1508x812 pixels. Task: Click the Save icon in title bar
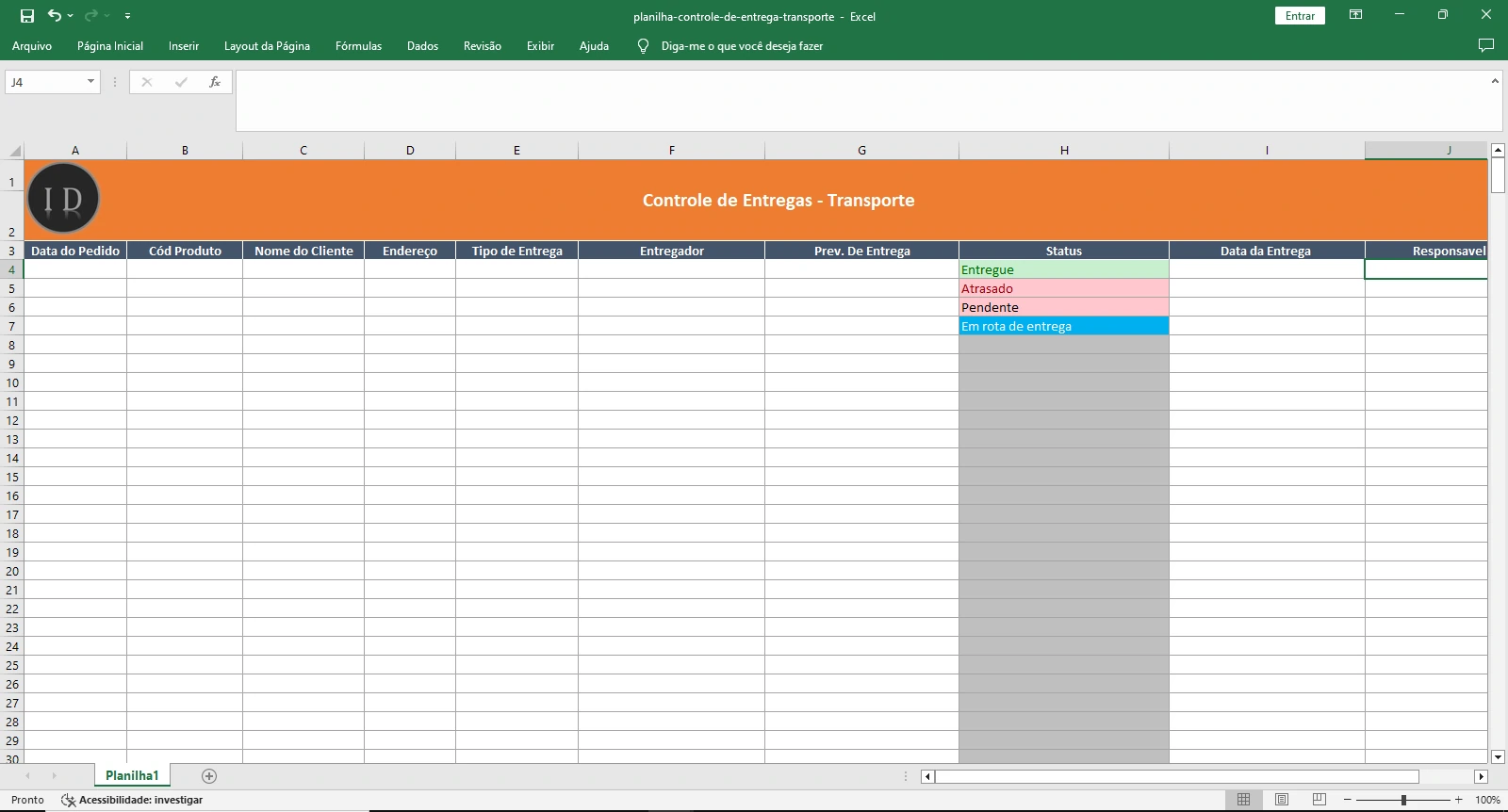tap(27, 16)
